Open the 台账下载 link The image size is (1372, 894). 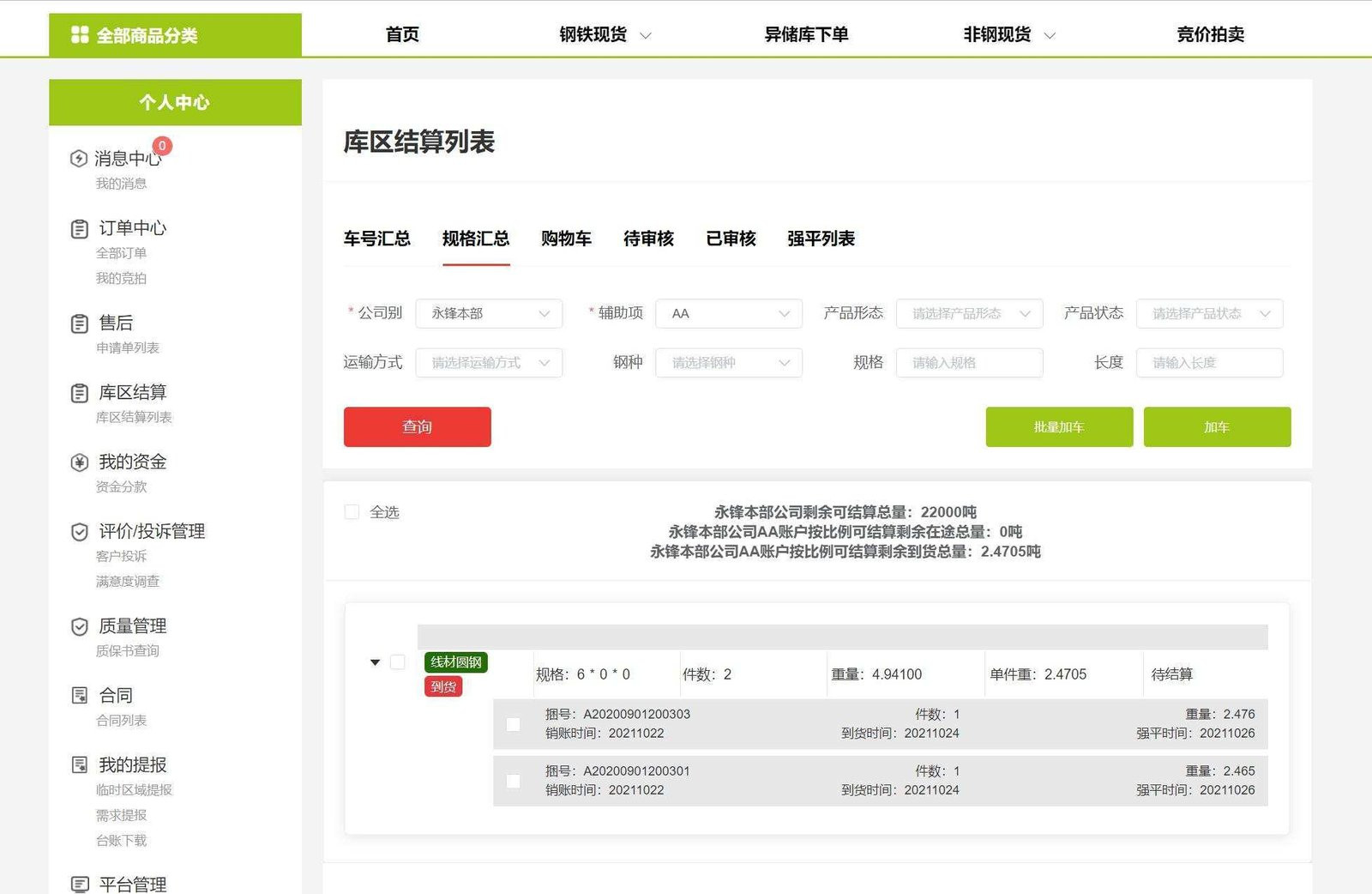click(121, 840)
